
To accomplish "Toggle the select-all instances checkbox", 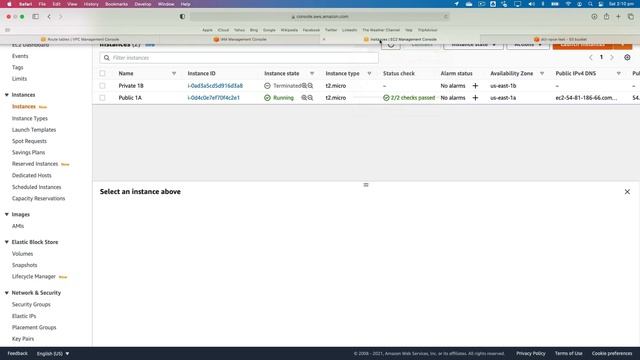I will (x=102, y=73).
